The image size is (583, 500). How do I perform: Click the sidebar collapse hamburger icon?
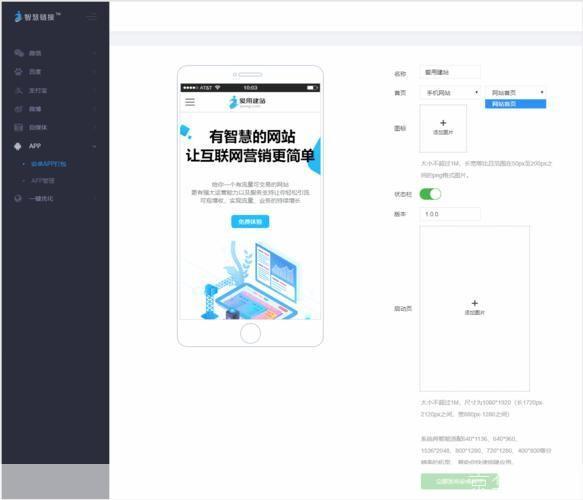91,17
